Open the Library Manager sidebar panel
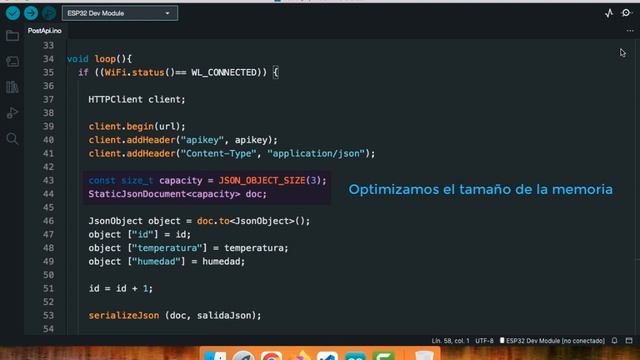The width and height of the screenshot is (640, 360). (x=12, y=87)
